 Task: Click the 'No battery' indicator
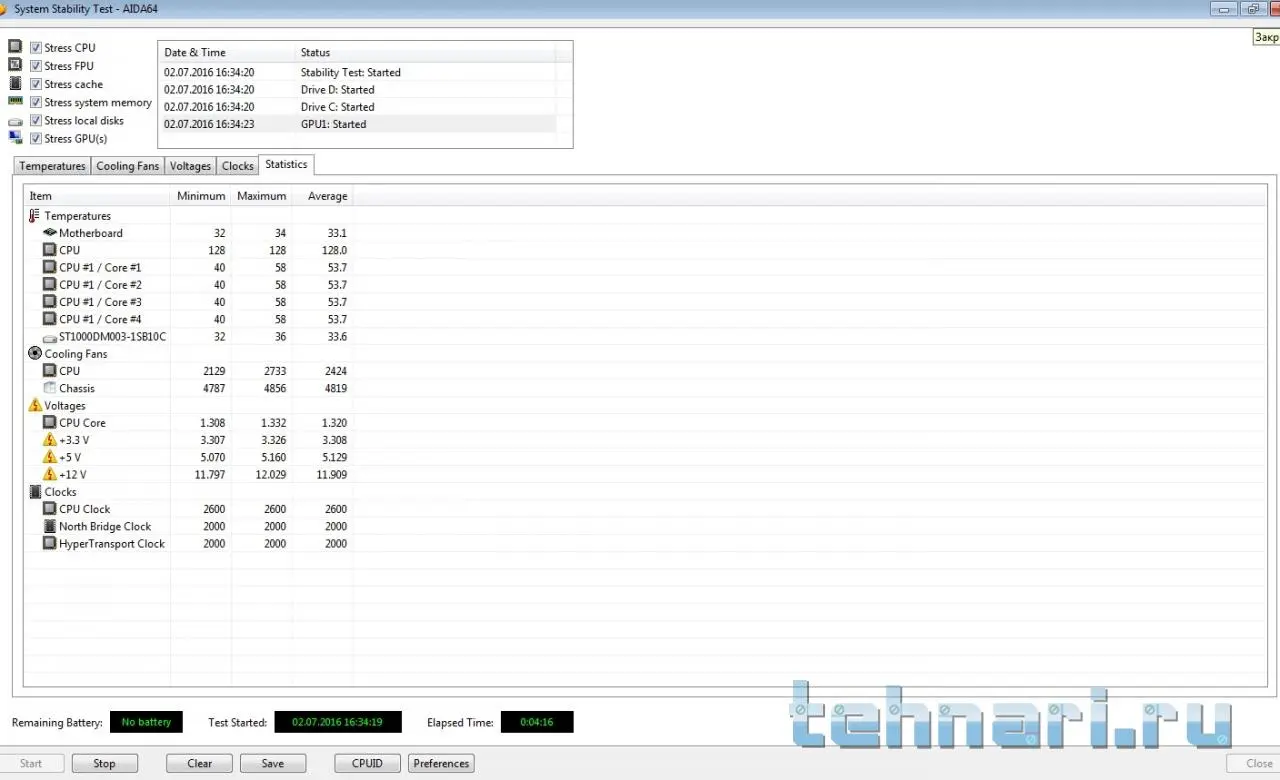146,722
